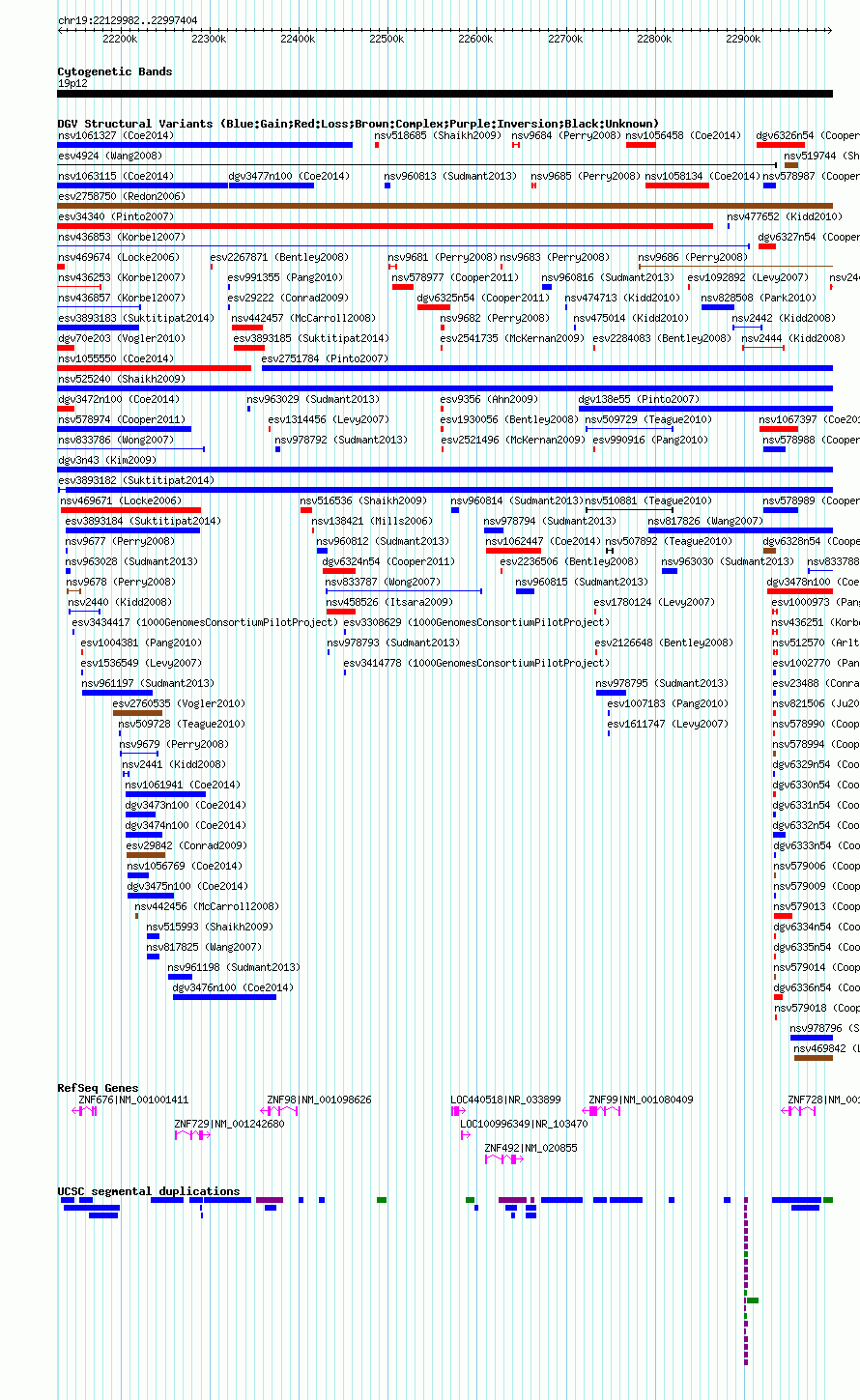Viewport: 860px width, 1400px height.
Task: Click variant nsv1055550 (Coe2014)
Action: 116,358
